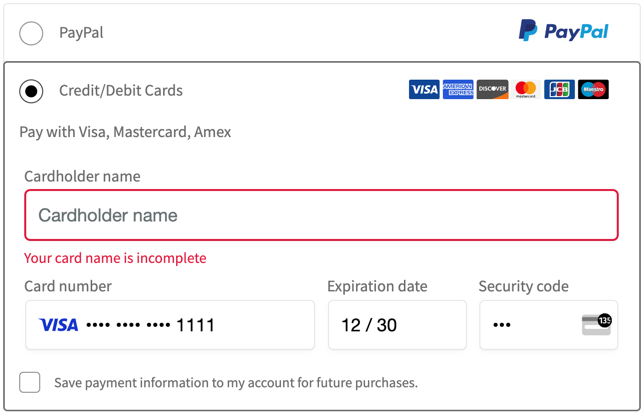Click the Maestro card icon

pyautogui.click(x=593, y=89)
